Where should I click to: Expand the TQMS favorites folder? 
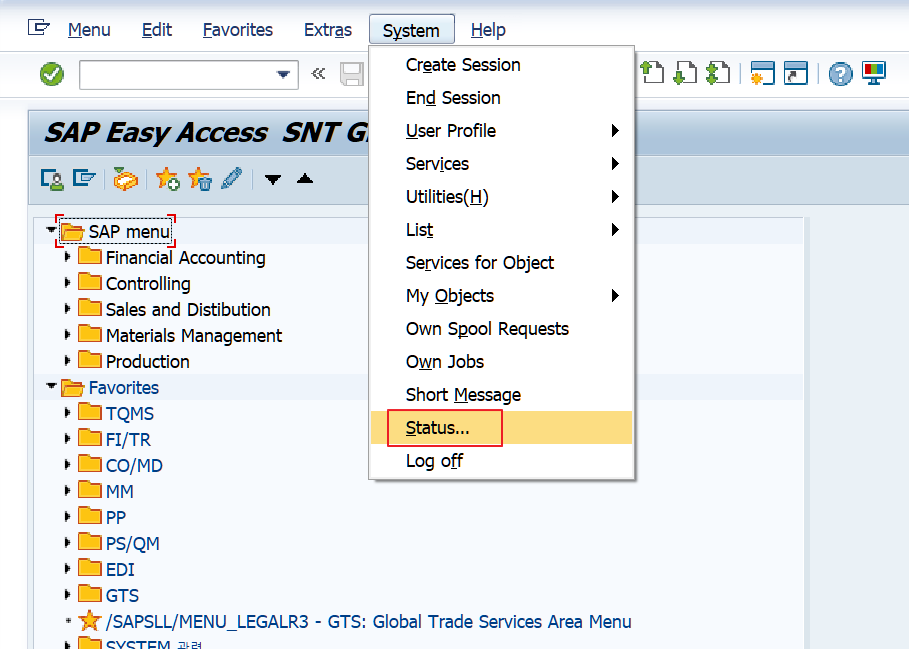(67, 413)
